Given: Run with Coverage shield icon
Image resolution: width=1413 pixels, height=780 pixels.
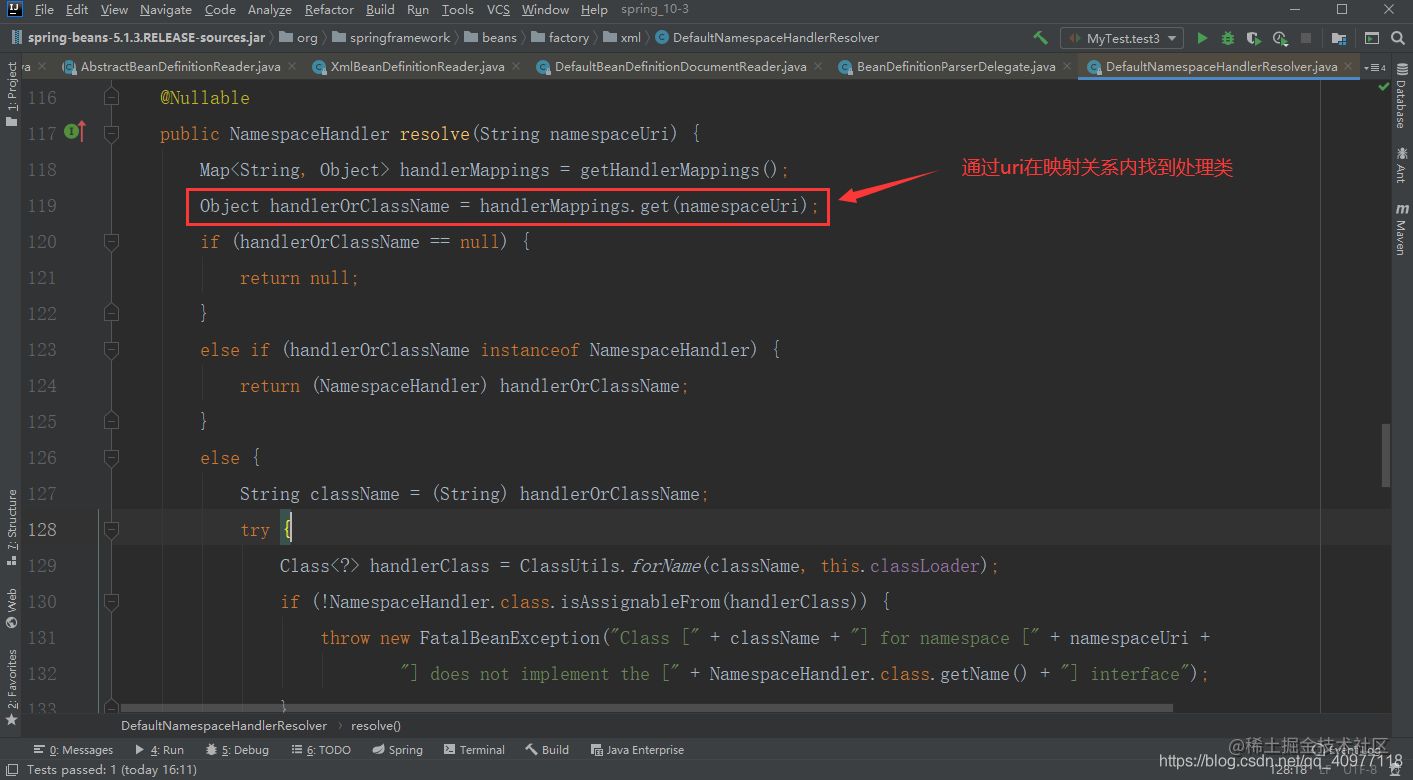Looking at the screenshot, I should coord(1254,38).
